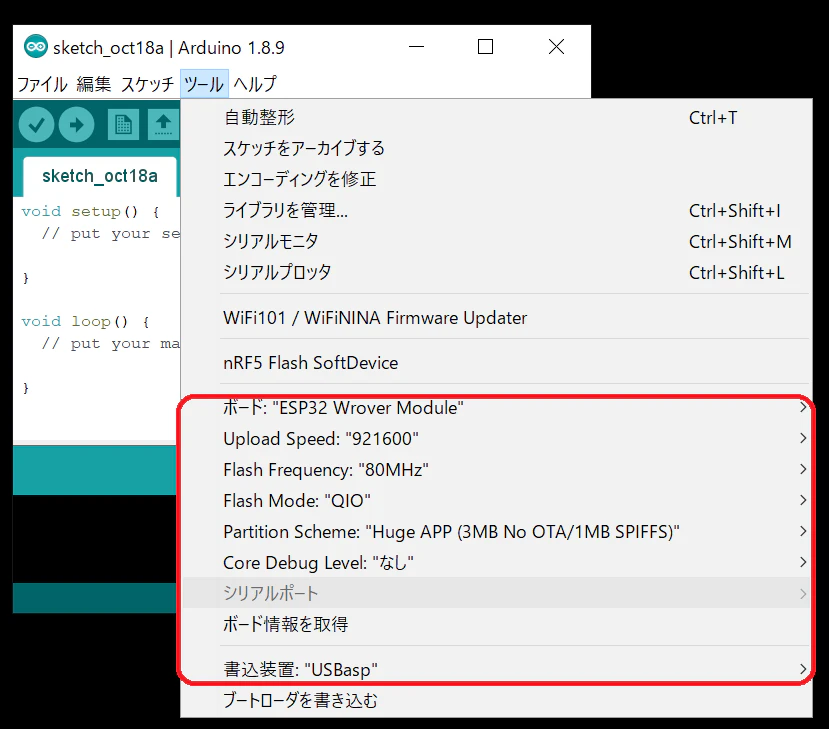Close the Arduino window

(x=556, y=47)
